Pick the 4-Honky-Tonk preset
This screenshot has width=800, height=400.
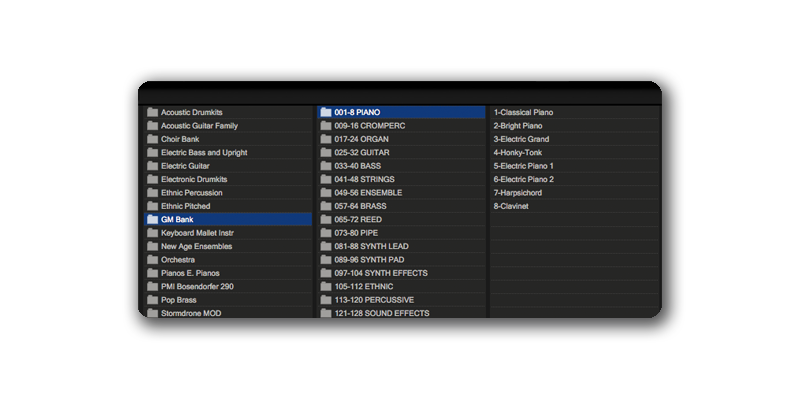point(518,152)
